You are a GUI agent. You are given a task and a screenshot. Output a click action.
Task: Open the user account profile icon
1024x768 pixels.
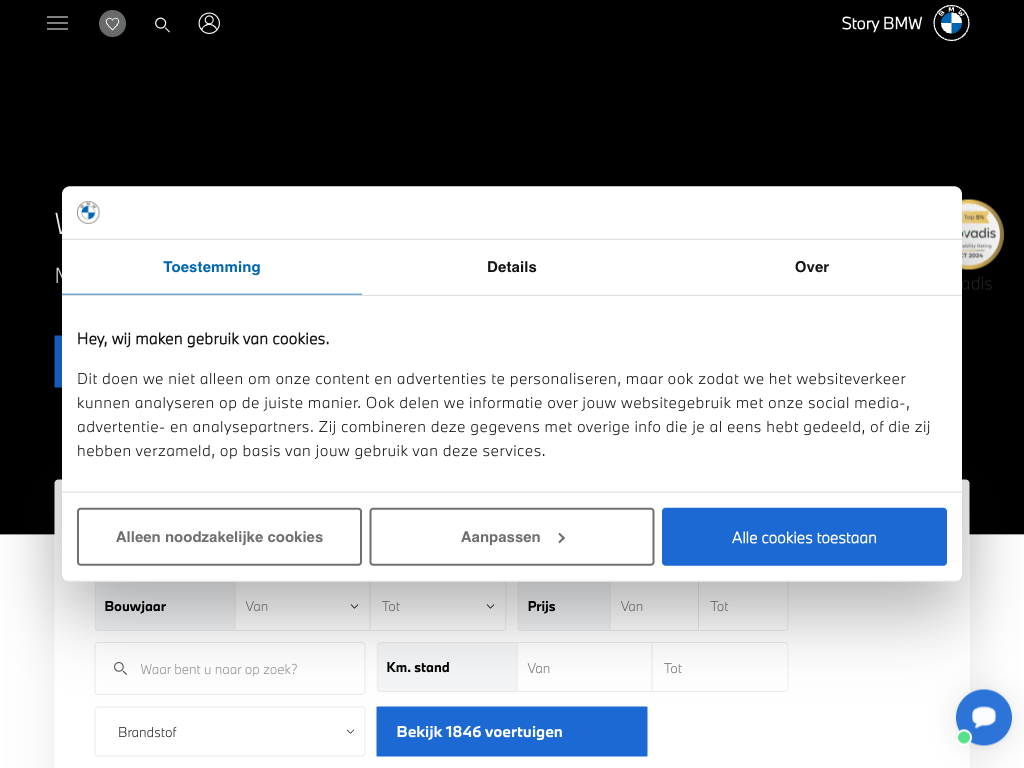209,23
